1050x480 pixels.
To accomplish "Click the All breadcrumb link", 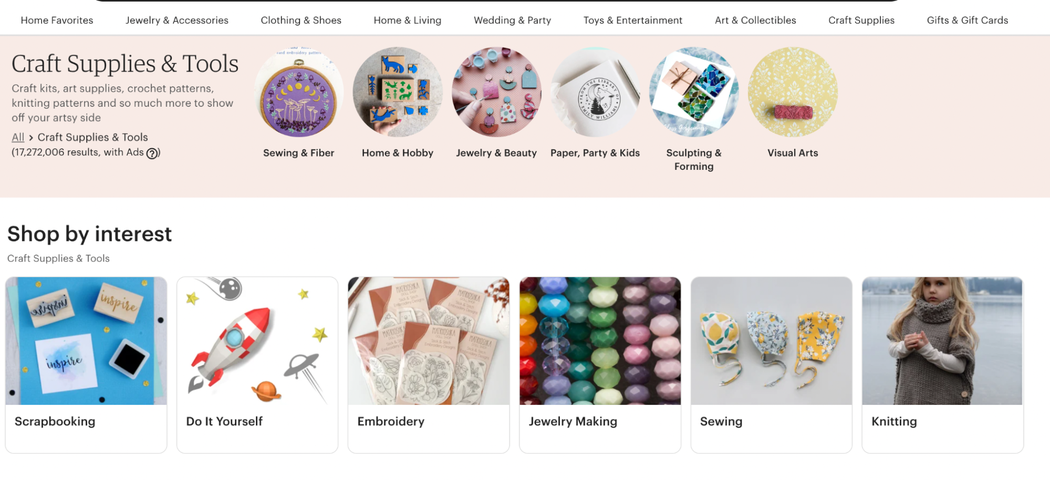I will [x=18, y=137].
